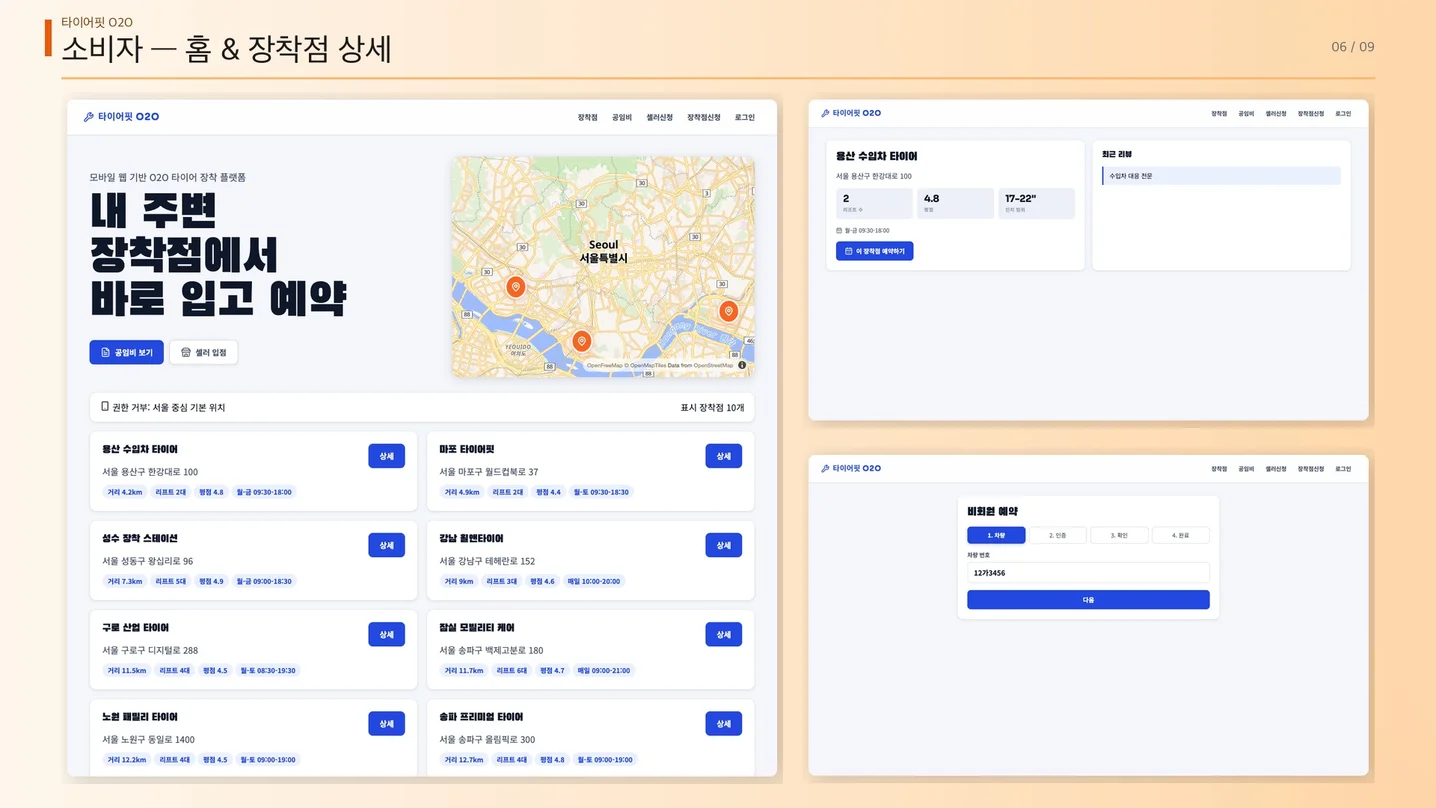1436x808 pixels.
Task: Open 상세 for 마포 타이어핏
Action: pos(723,456)
